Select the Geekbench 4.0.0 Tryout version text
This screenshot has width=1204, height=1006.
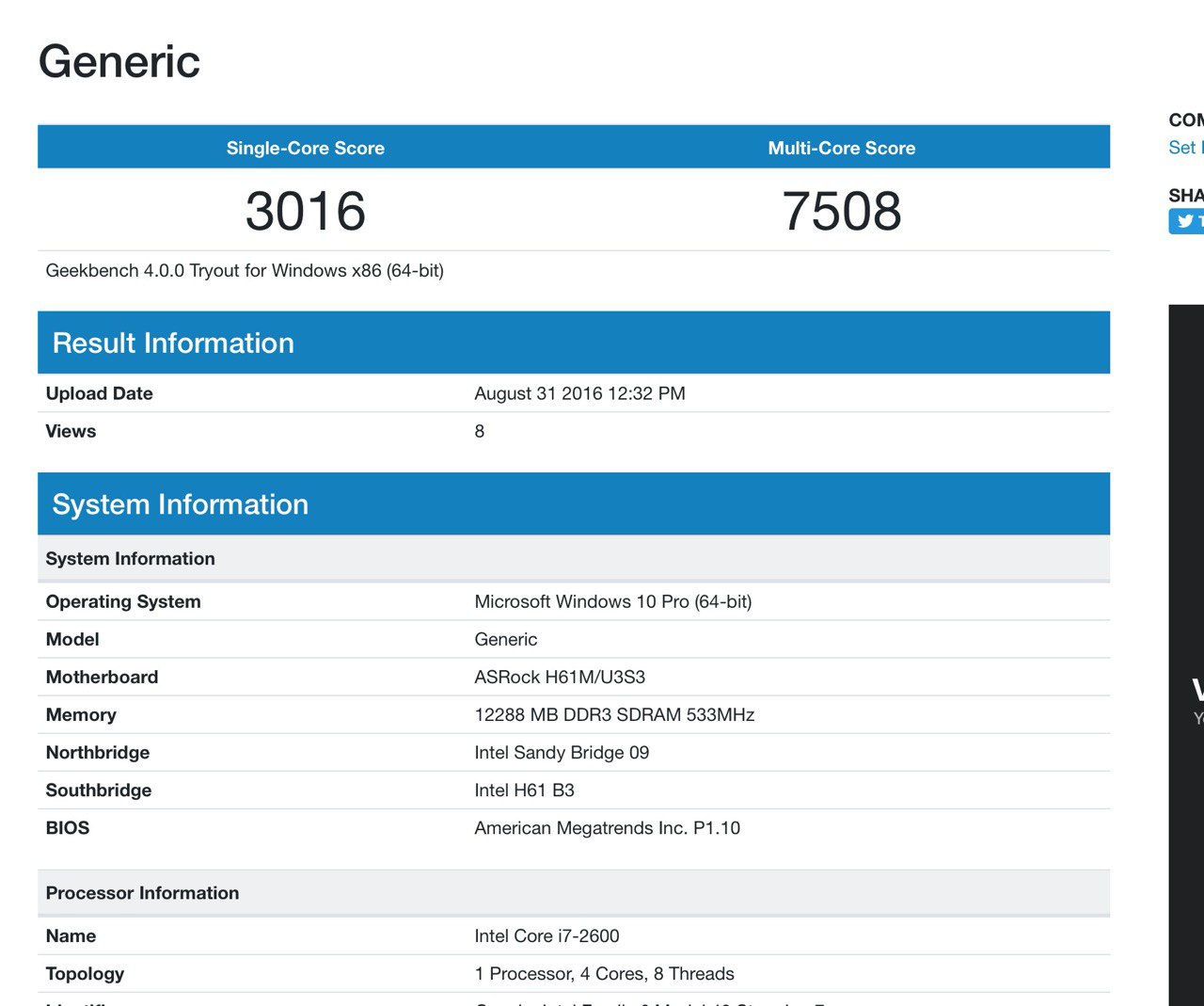245,271
